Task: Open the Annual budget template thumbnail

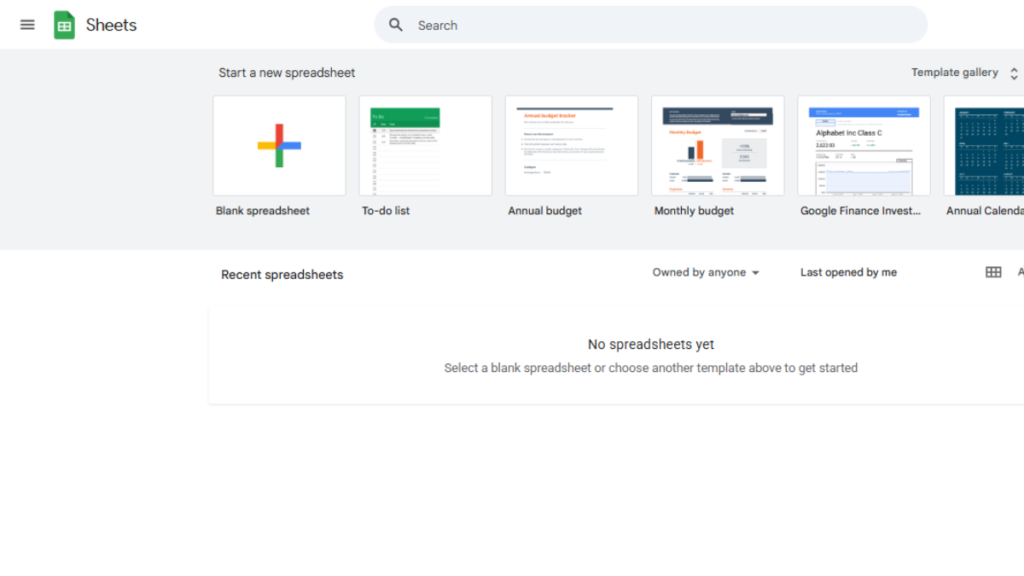Action: click(571, 145)
